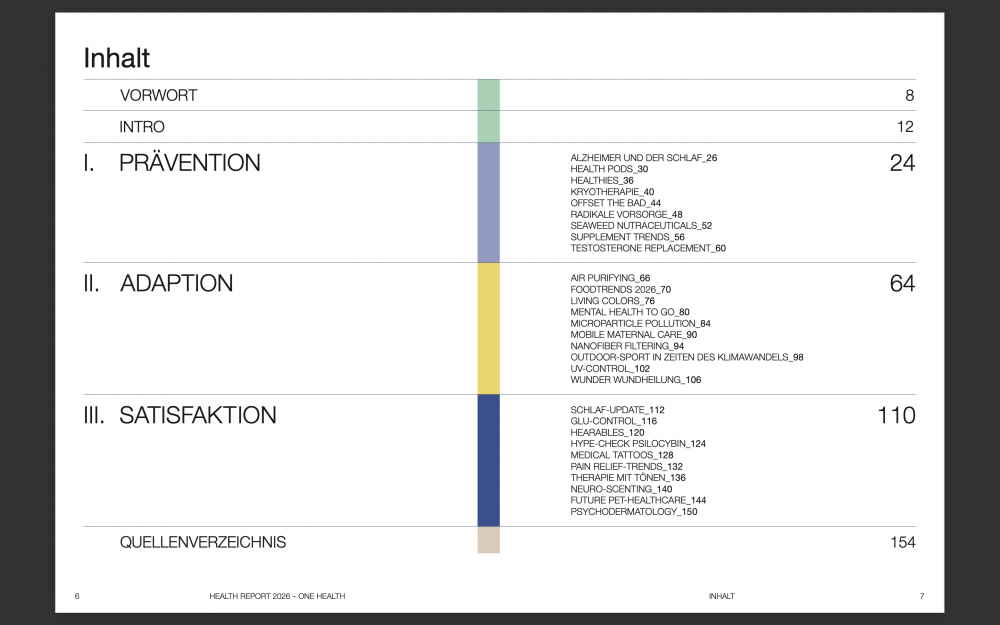
Task: Open the KRYOTHERAPIE_40 topic entry
Action: pos(612,192)
